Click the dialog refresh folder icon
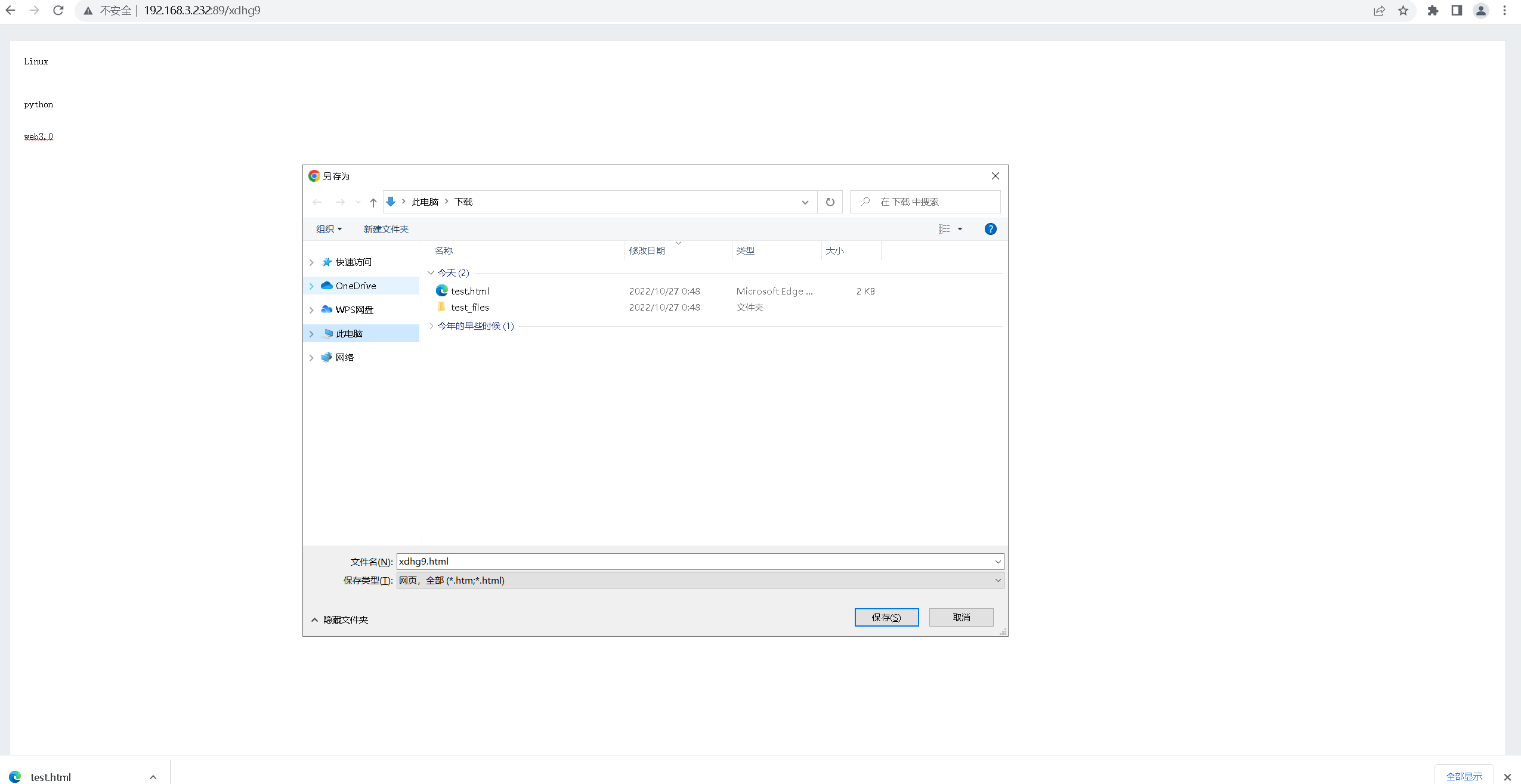 (830, 202)
